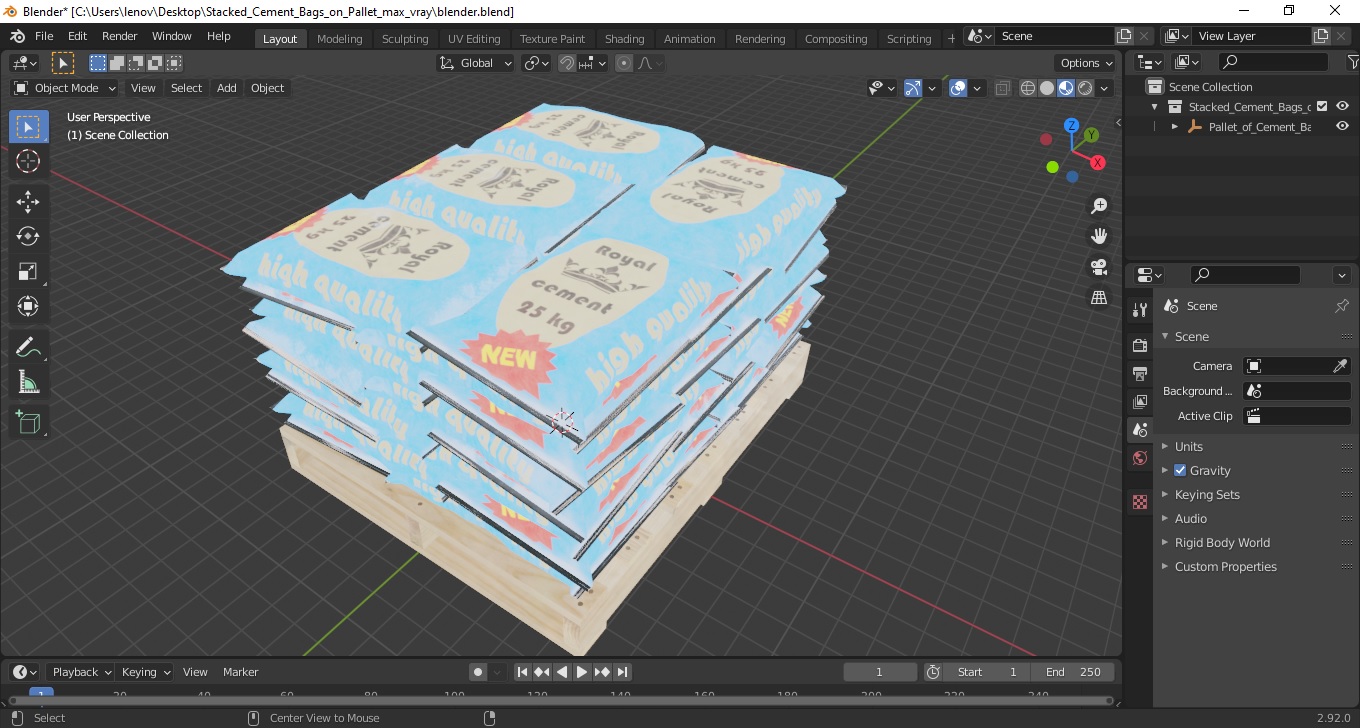Switch to rendered viewport shading
The height and width of the screenshot is (728, 1360).
click(1085, 88)
